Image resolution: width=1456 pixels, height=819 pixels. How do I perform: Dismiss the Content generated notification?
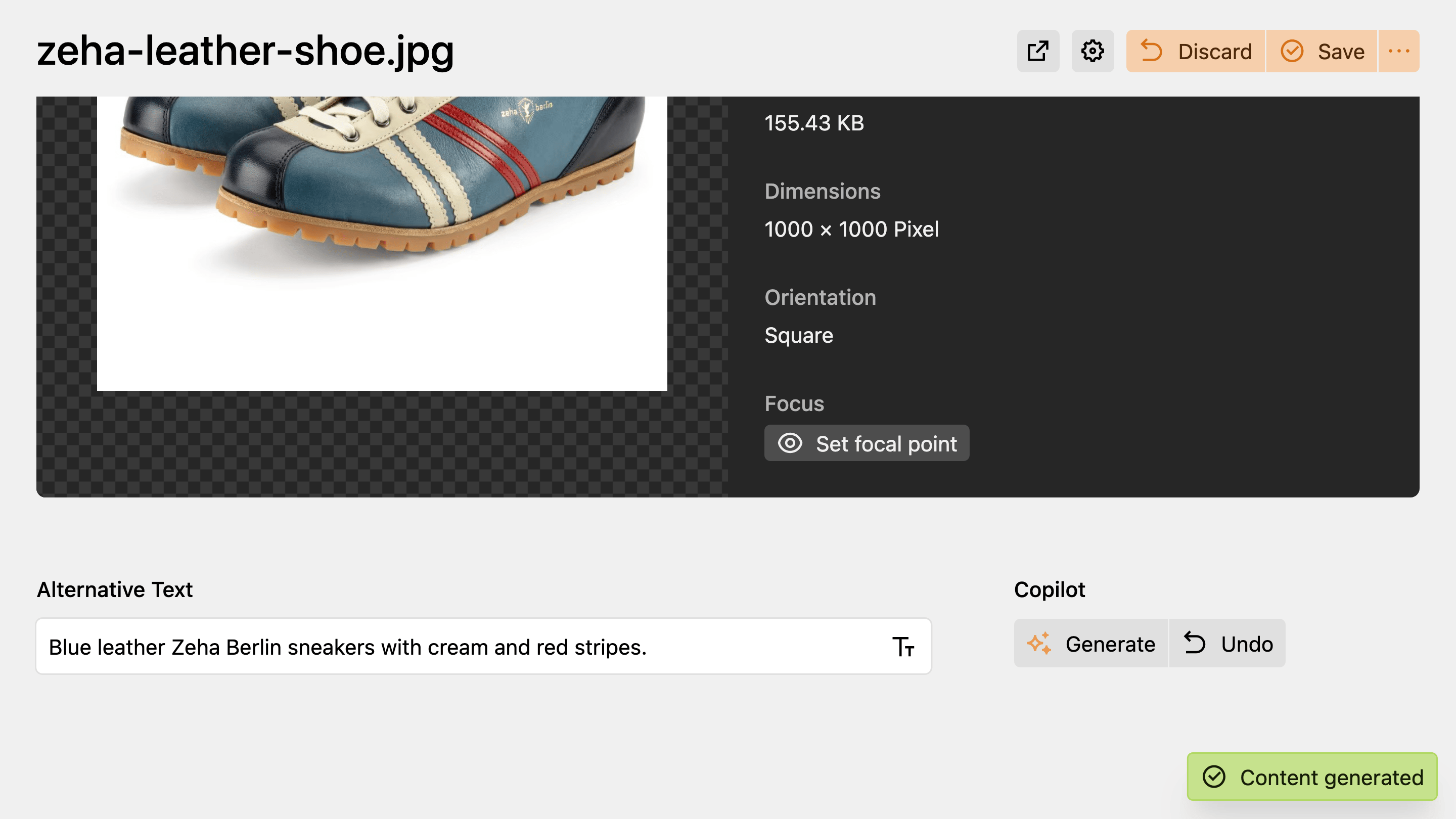coord(1311,777)
